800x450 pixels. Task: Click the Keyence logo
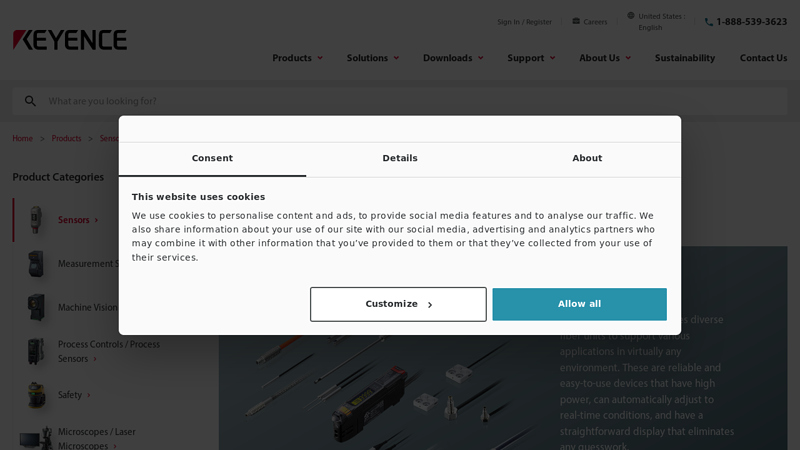coord(70,40)
